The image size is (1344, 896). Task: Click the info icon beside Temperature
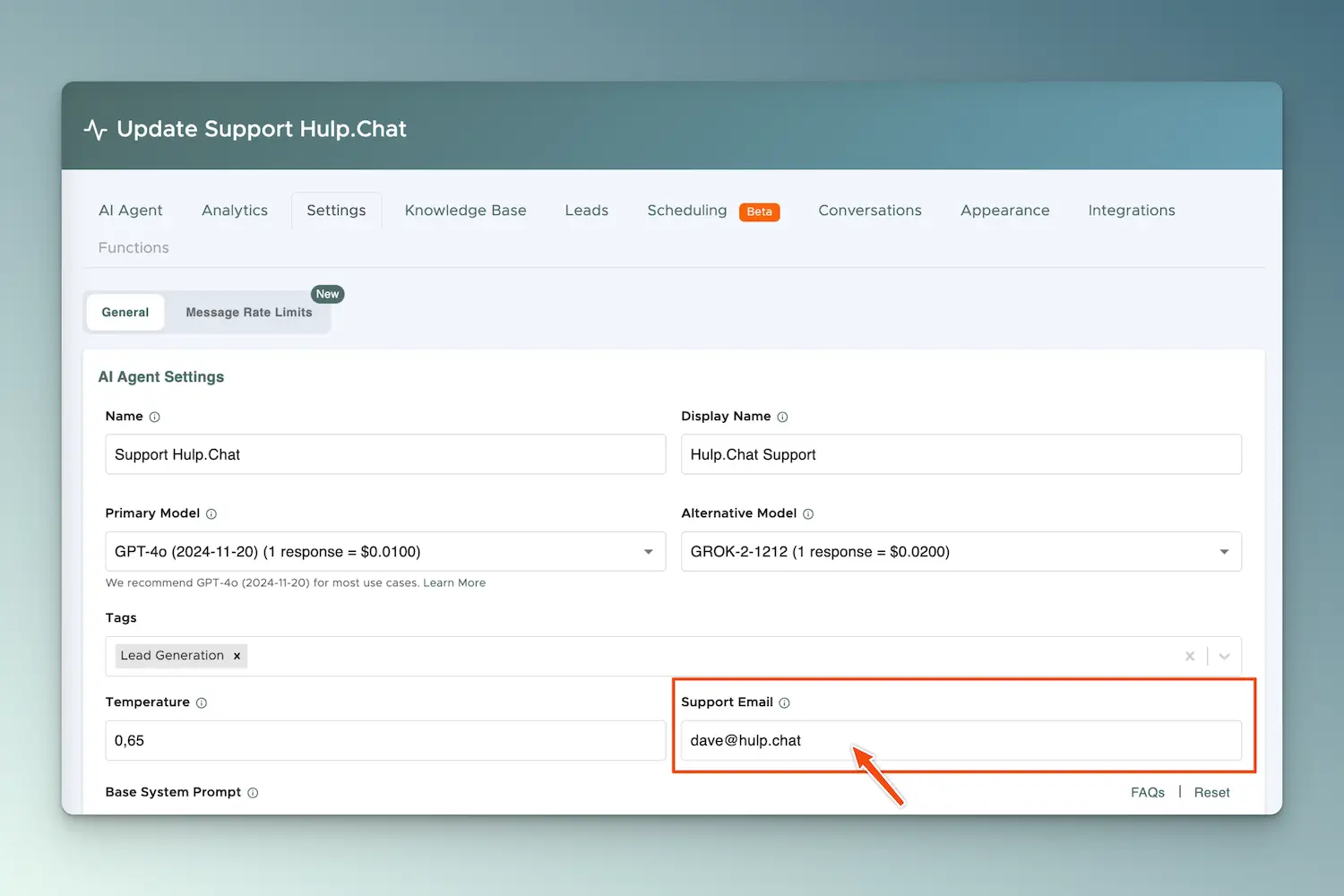[202, 702]
